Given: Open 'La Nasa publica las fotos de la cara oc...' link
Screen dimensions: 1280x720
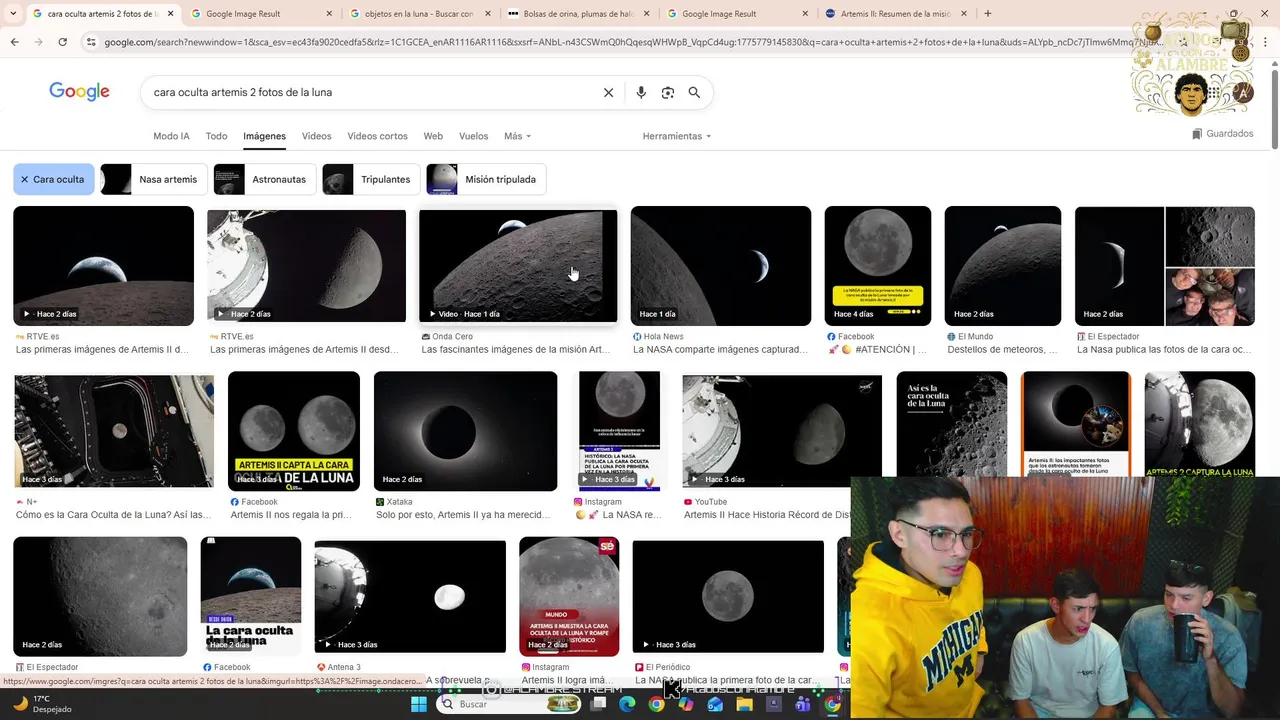Looking at the screenshot, I should 1164,350.
